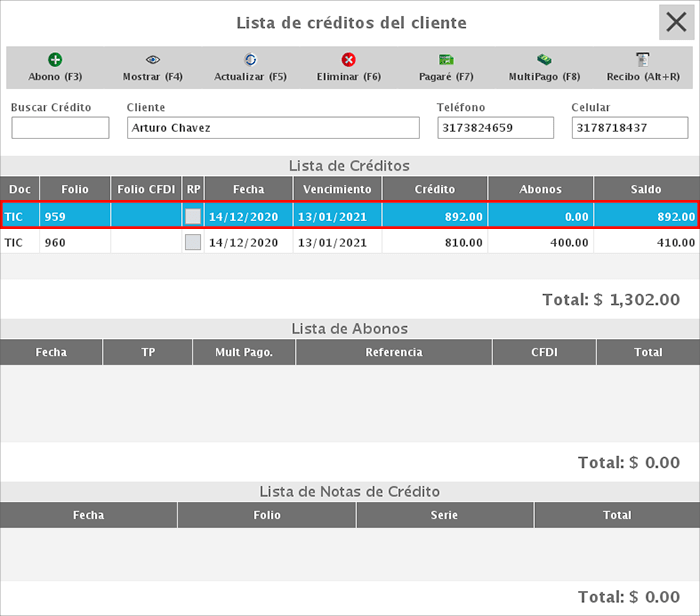
Task: Click the Celular field 3178718437
Action: [x=630, y=128]
